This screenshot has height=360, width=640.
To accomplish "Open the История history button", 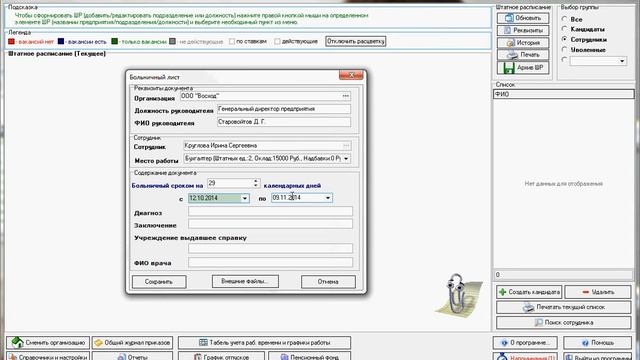I will 523,42.
